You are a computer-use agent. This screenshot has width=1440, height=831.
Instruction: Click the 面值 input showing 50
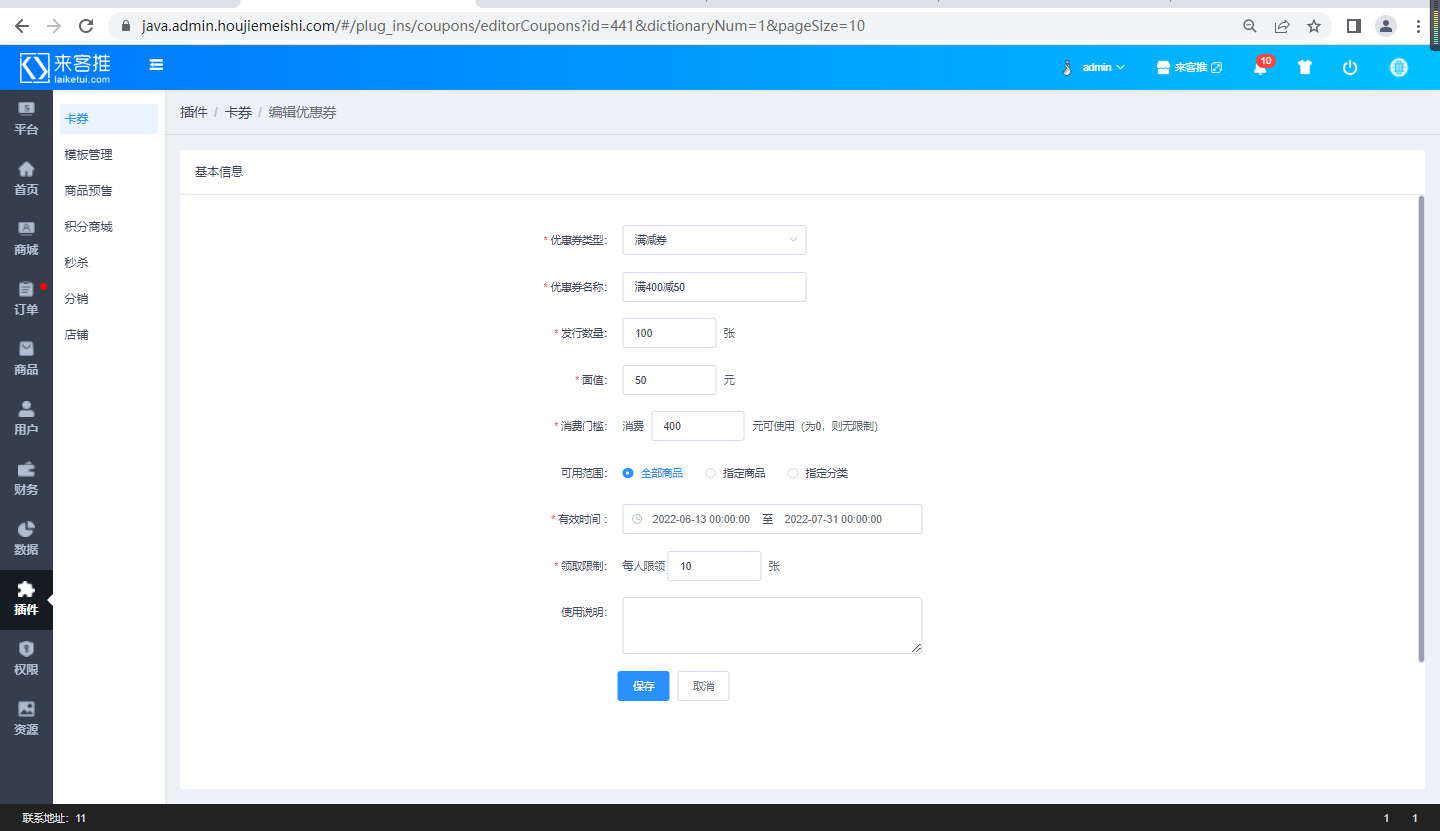(x=669, y=380)
